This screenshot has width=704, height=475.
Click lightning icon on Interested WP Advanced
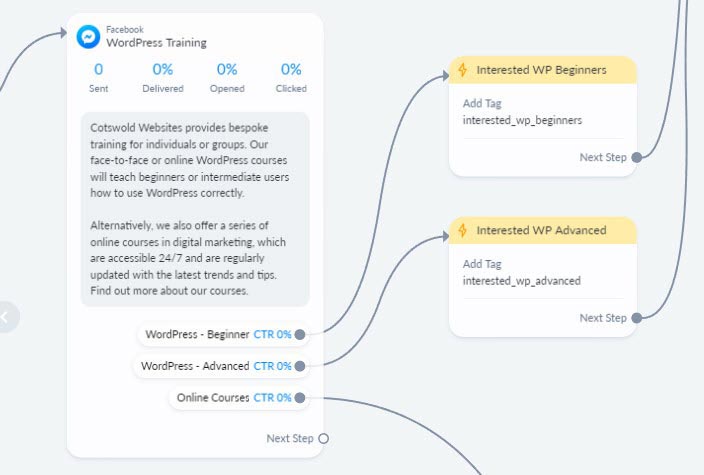coord(462,230)
